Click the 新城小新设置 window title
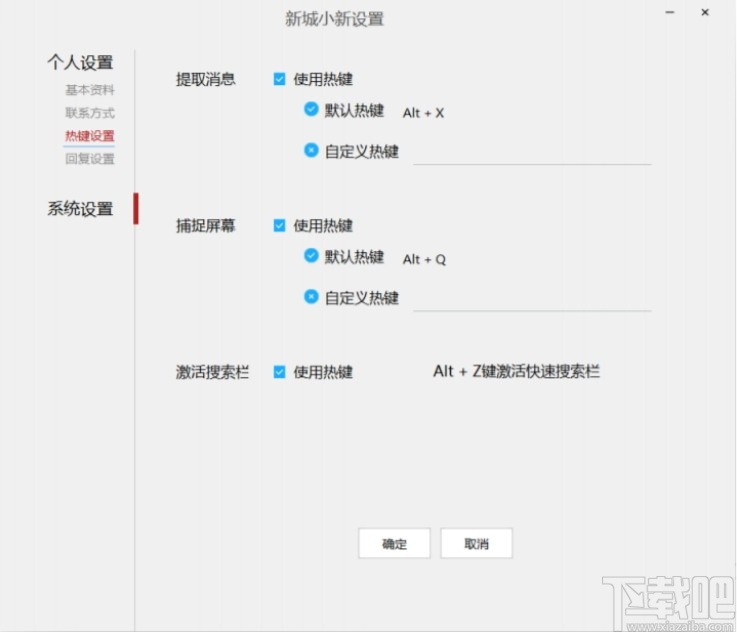The height and width of the screenshot is (632, 737). [x=334, y=19]
